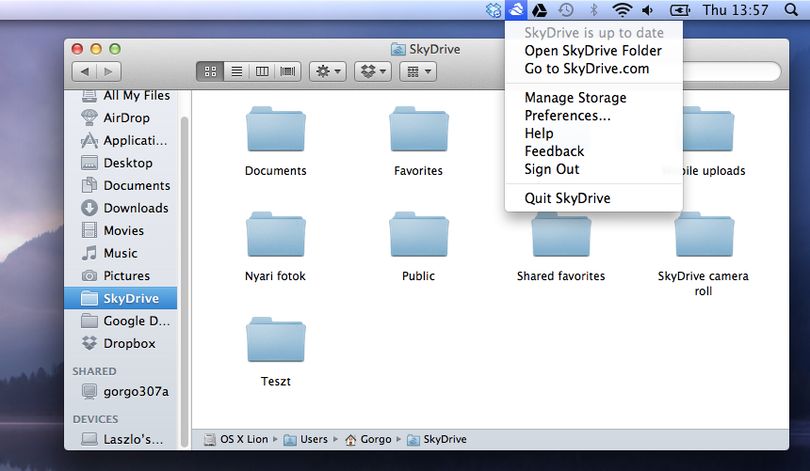Open the gear Action dropdown
This screenshot has height=471, width=810.
click(x=328, y=71)
